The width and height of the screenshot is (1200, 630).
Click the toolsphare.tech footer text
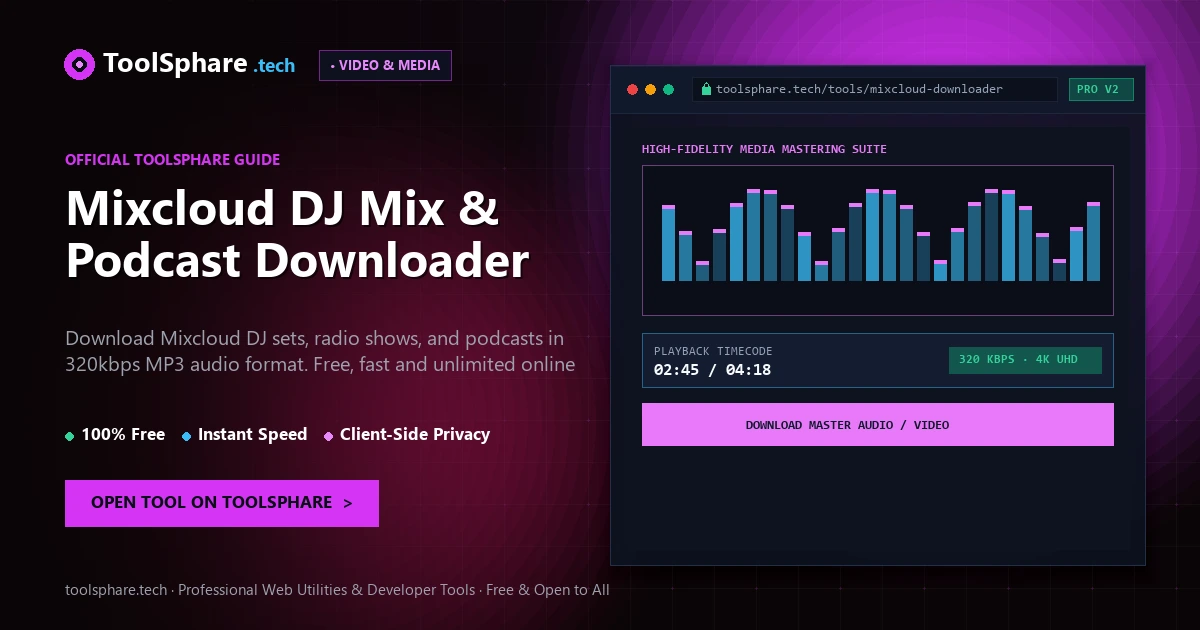tap(337, 590)
